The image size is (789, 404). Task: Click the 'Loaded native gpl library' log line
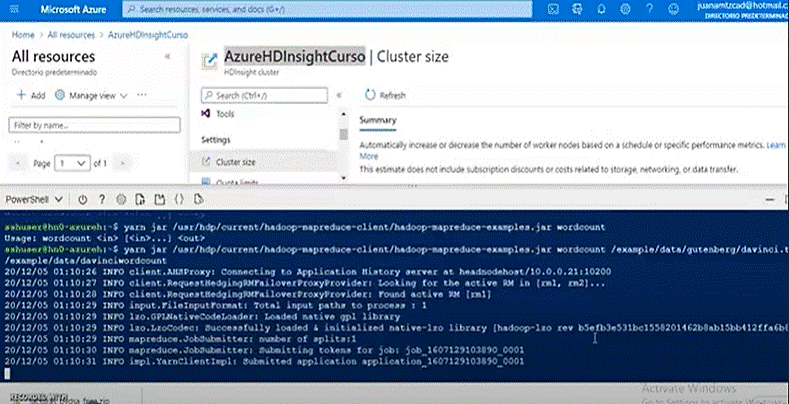[x=202, y=316]
